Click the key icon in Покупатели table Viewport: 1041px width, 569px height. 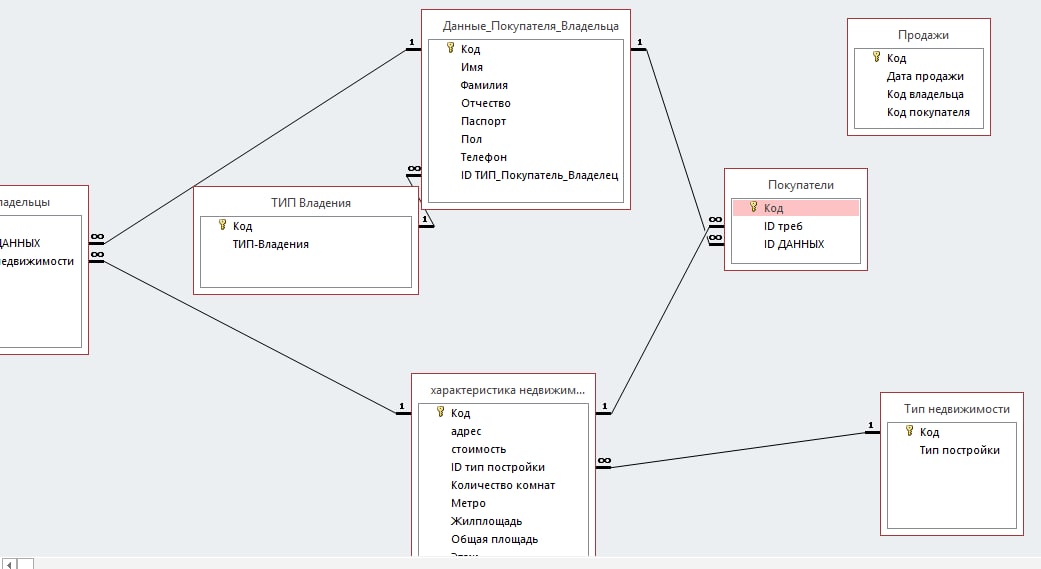point(753,207)
